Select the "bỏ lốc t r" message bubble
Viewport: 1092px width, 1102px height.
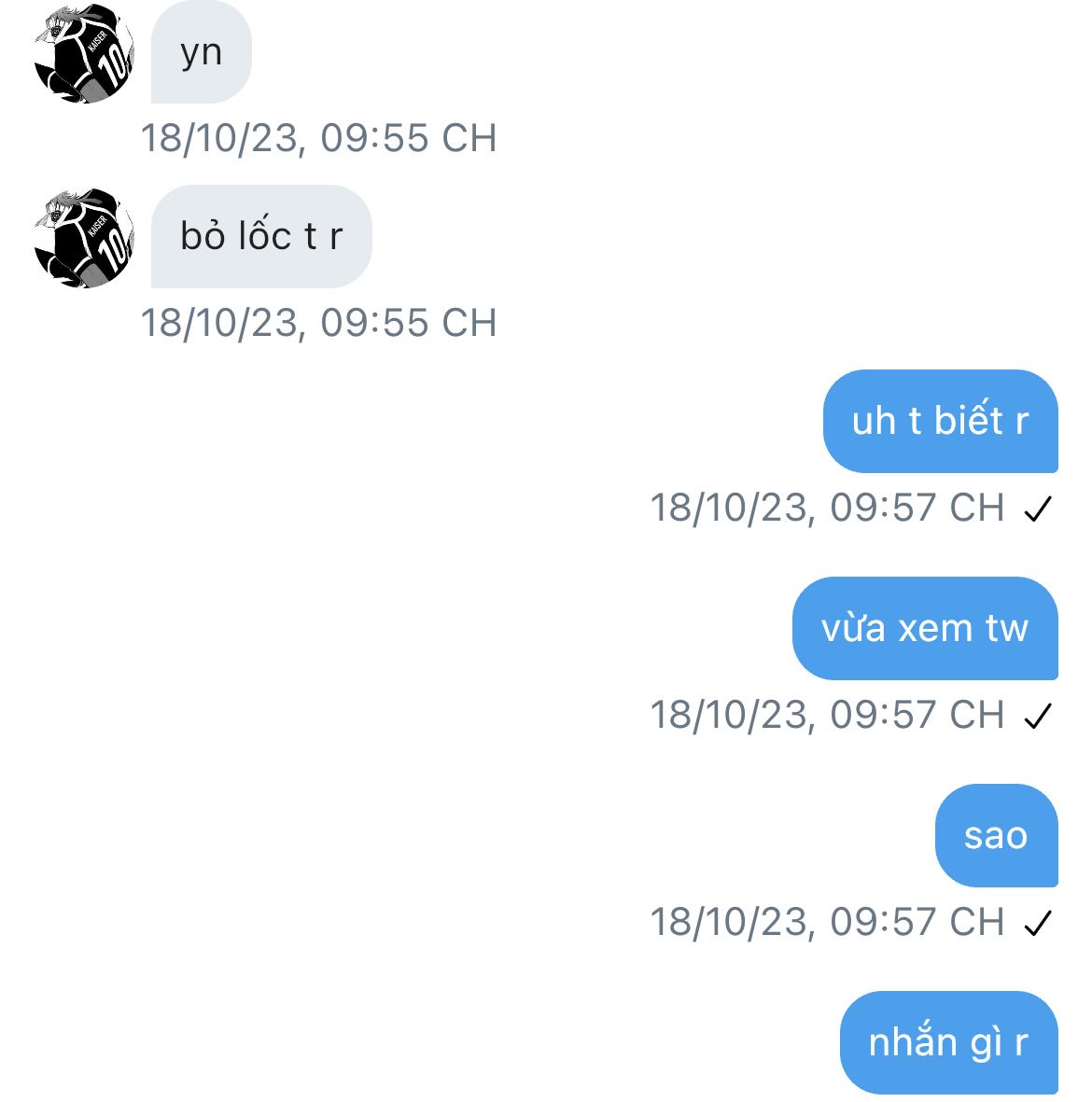(261, 237)
